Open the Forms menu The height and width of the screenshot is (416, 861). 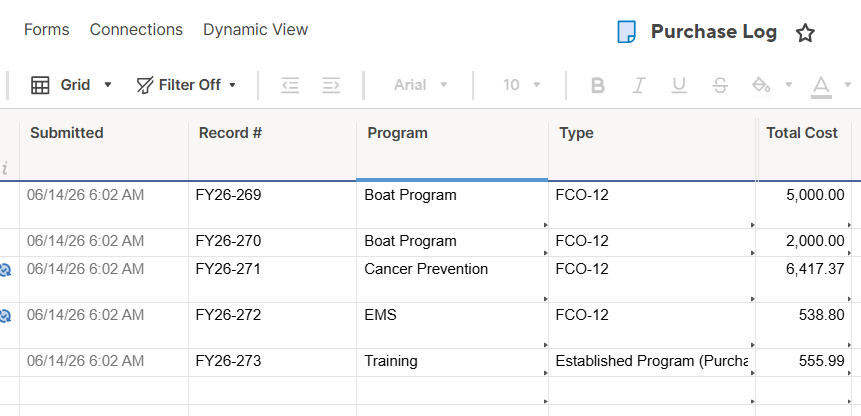pos(47,30)
